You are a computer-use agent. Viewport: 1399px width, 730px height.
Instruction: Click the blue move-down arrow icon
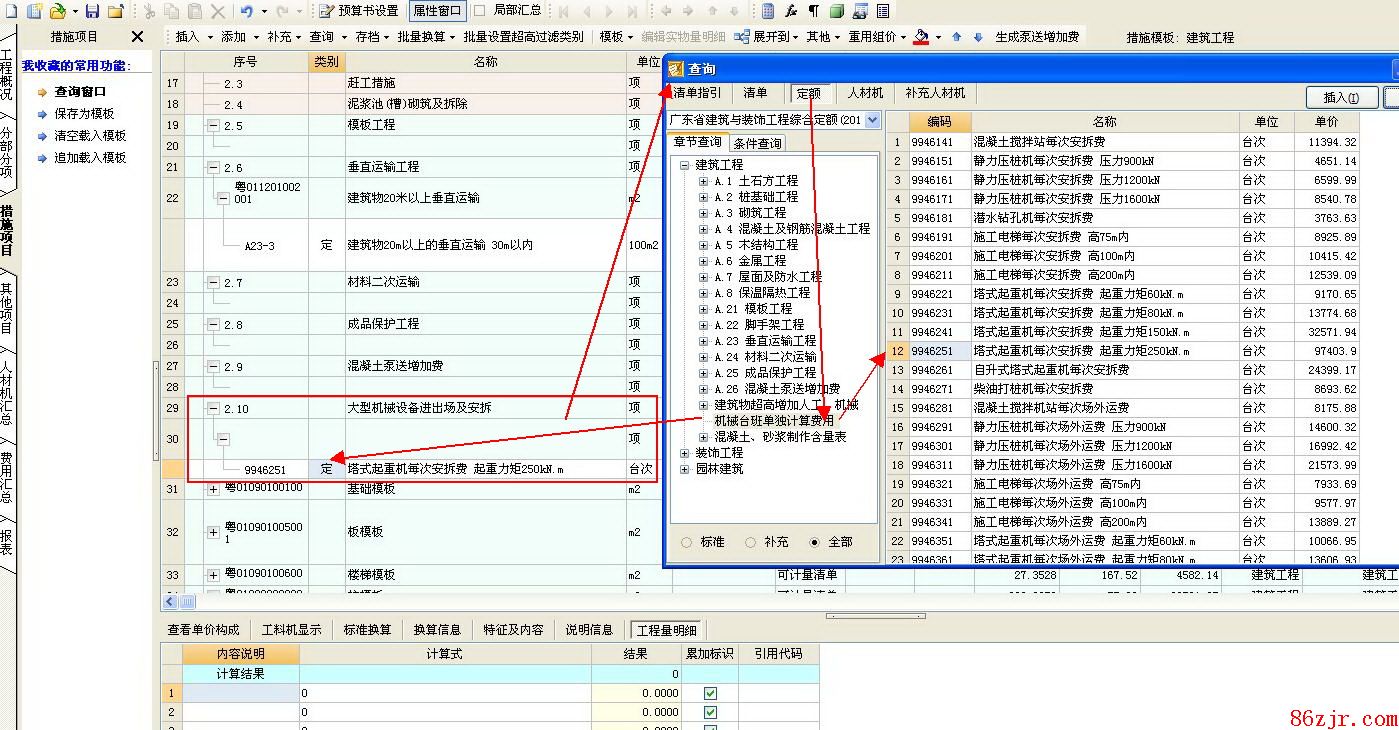point(976,37)
